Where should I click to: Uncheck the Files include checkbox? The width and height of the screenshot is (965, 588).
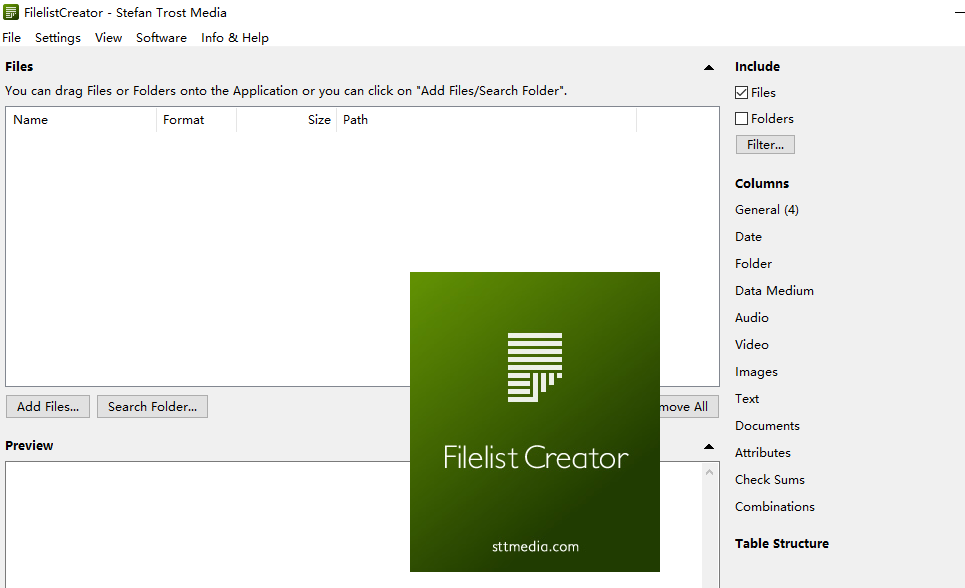pyautogui.click(x=742, y=92)
